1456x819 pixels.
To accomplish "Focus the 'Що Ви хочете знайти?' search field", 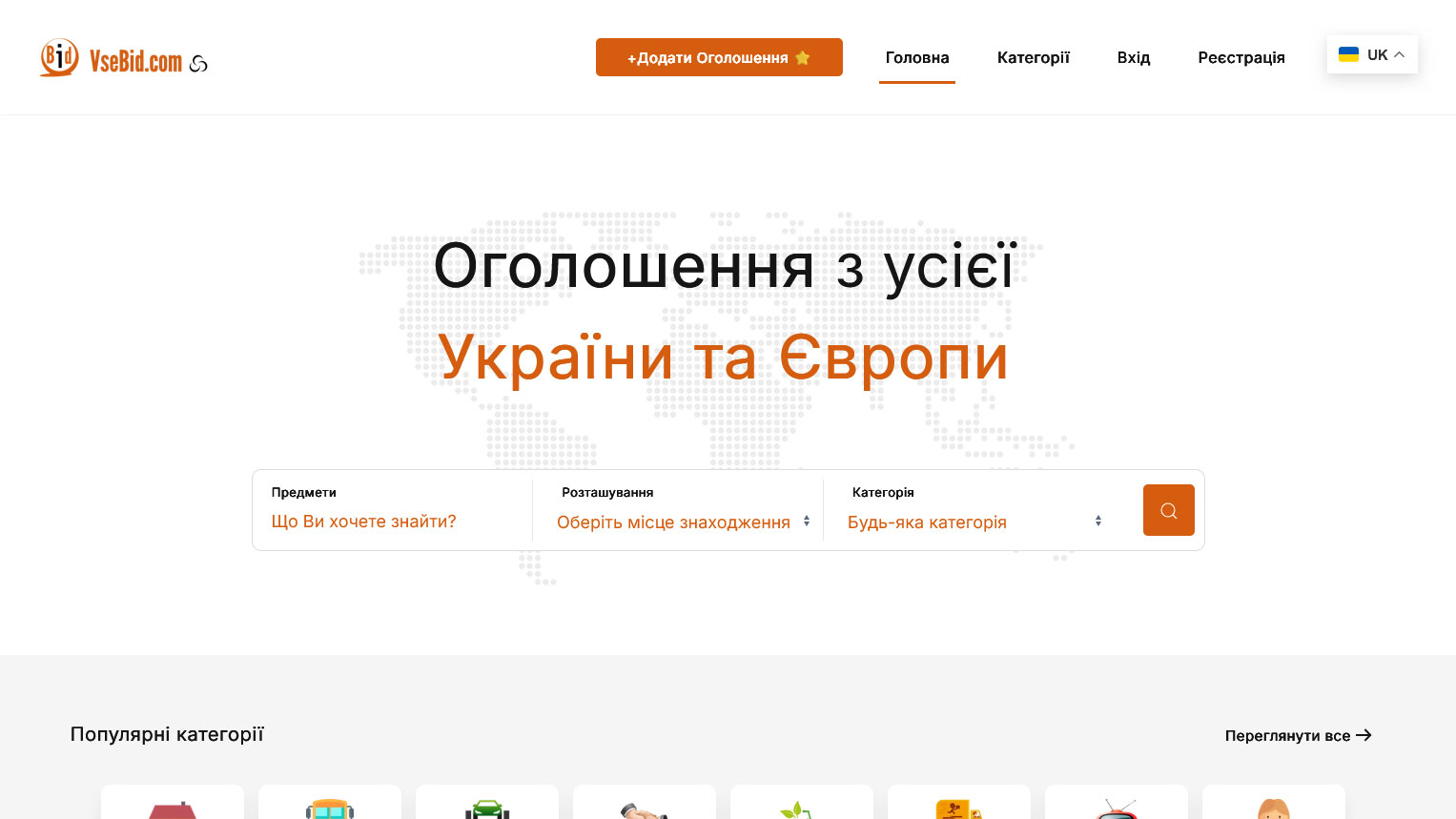I will (393, 522).
